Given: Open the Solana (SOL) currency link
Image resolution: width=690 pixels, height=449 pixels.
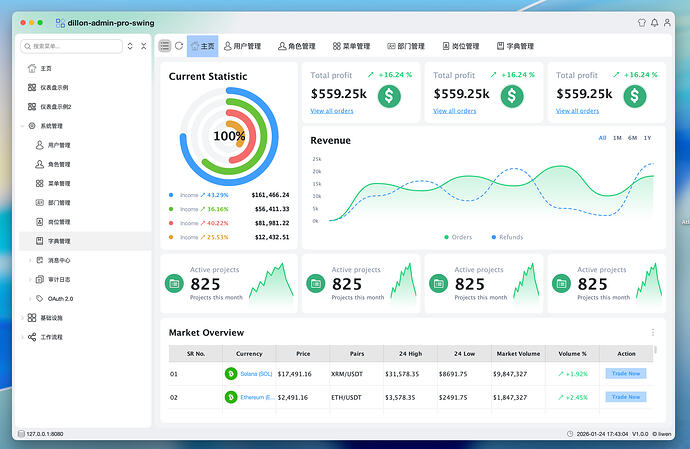Looking at the screenshot, I should click(256, 374).
